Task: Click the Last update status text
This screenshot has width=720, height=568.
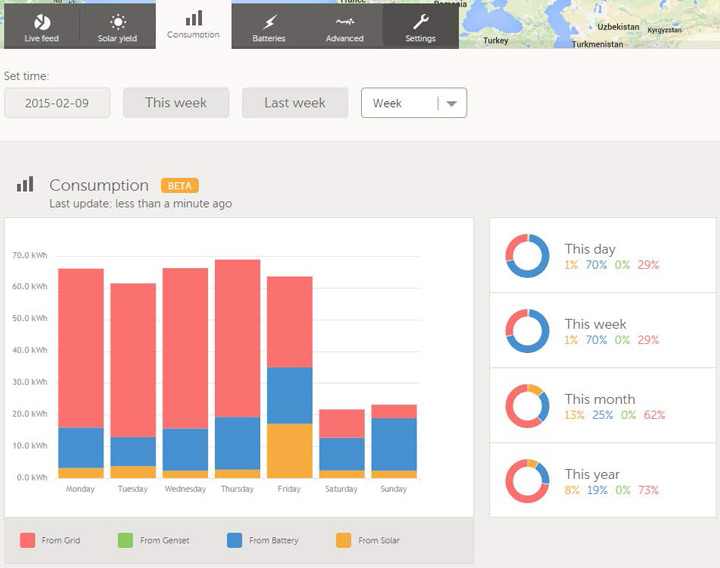Action: [x=141, y=203]
